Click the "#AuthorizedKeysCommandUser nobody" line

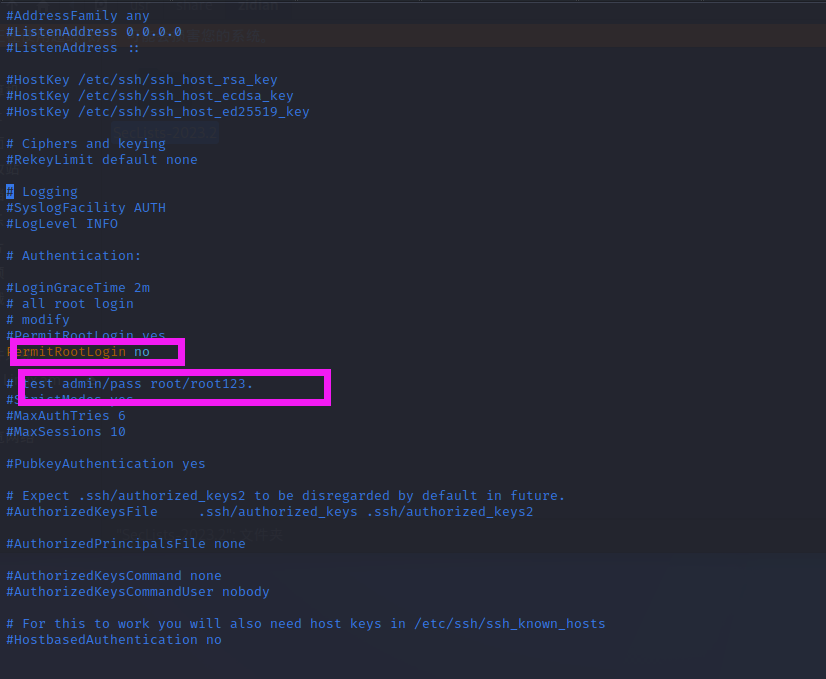pos(138,592)
